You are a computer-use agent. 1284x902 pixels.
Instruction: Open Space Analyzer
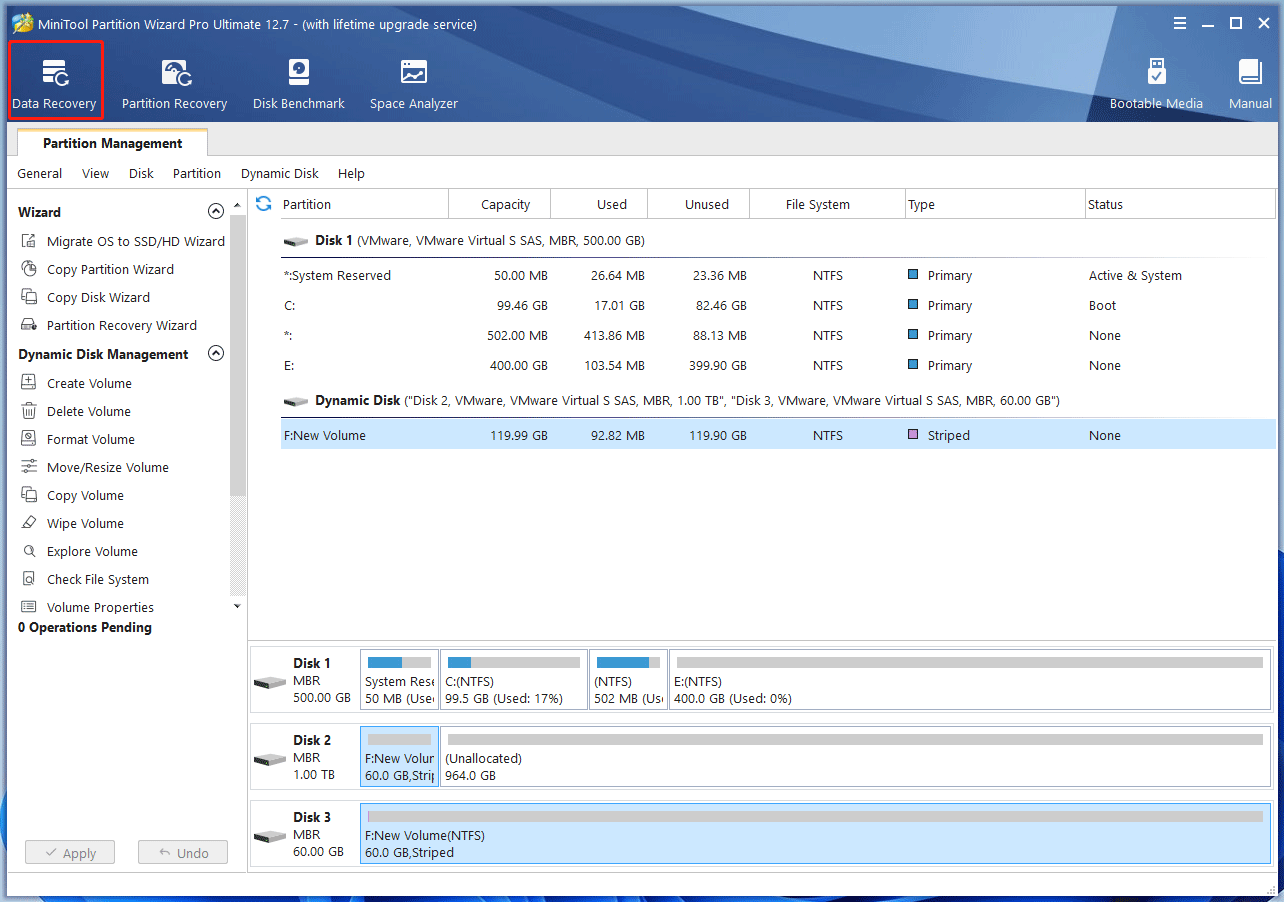coord(413,84)
